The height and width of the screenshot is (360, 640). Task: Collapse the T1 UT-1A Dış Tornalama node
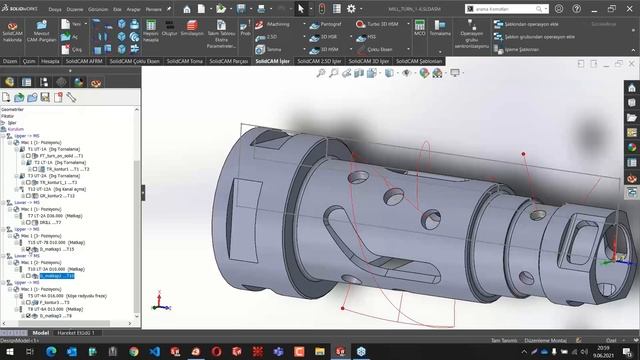17,149
